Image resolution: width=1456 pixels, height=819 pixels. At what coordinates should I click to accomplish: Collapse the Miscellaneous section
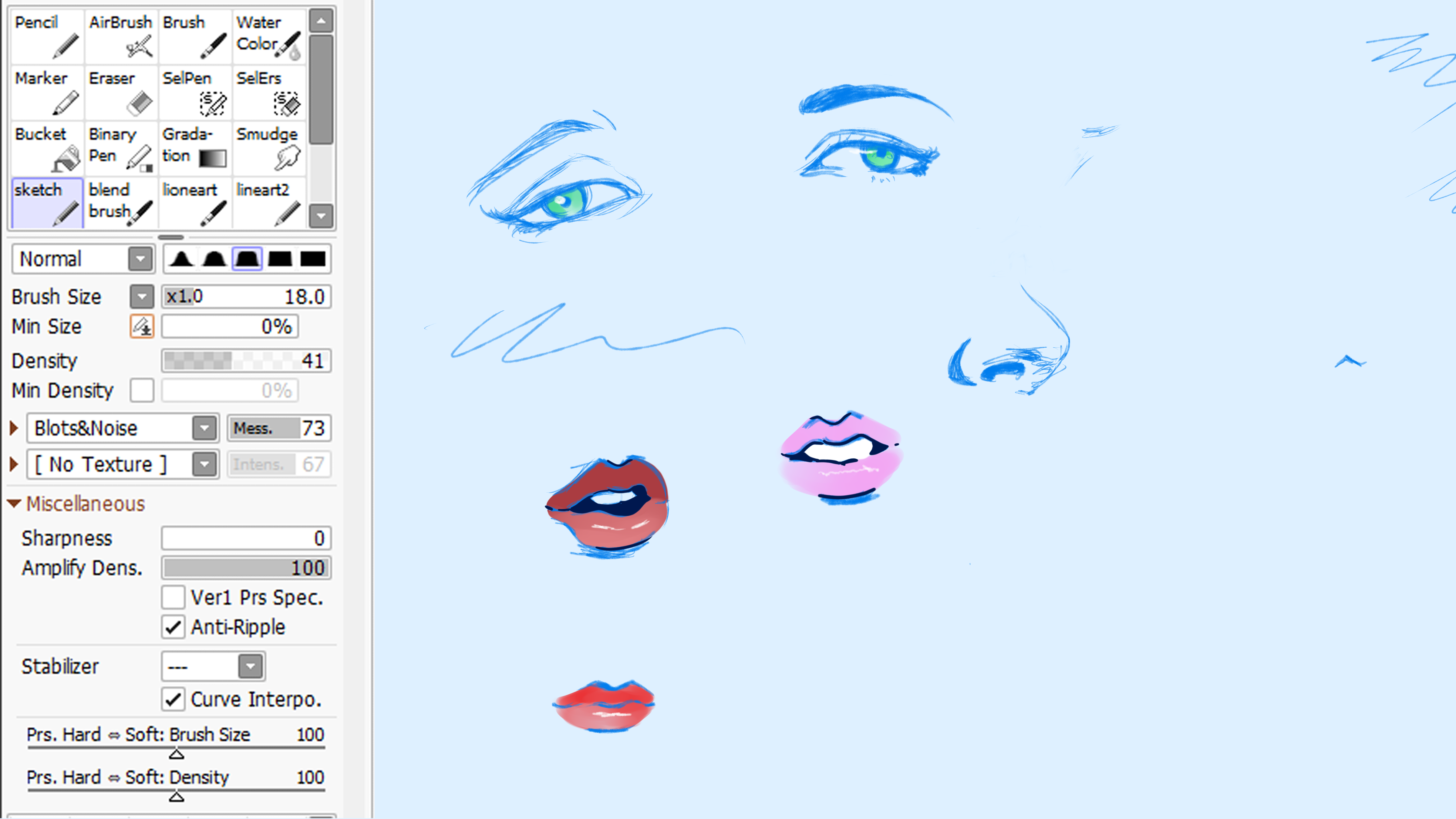(x=14, y=503)
